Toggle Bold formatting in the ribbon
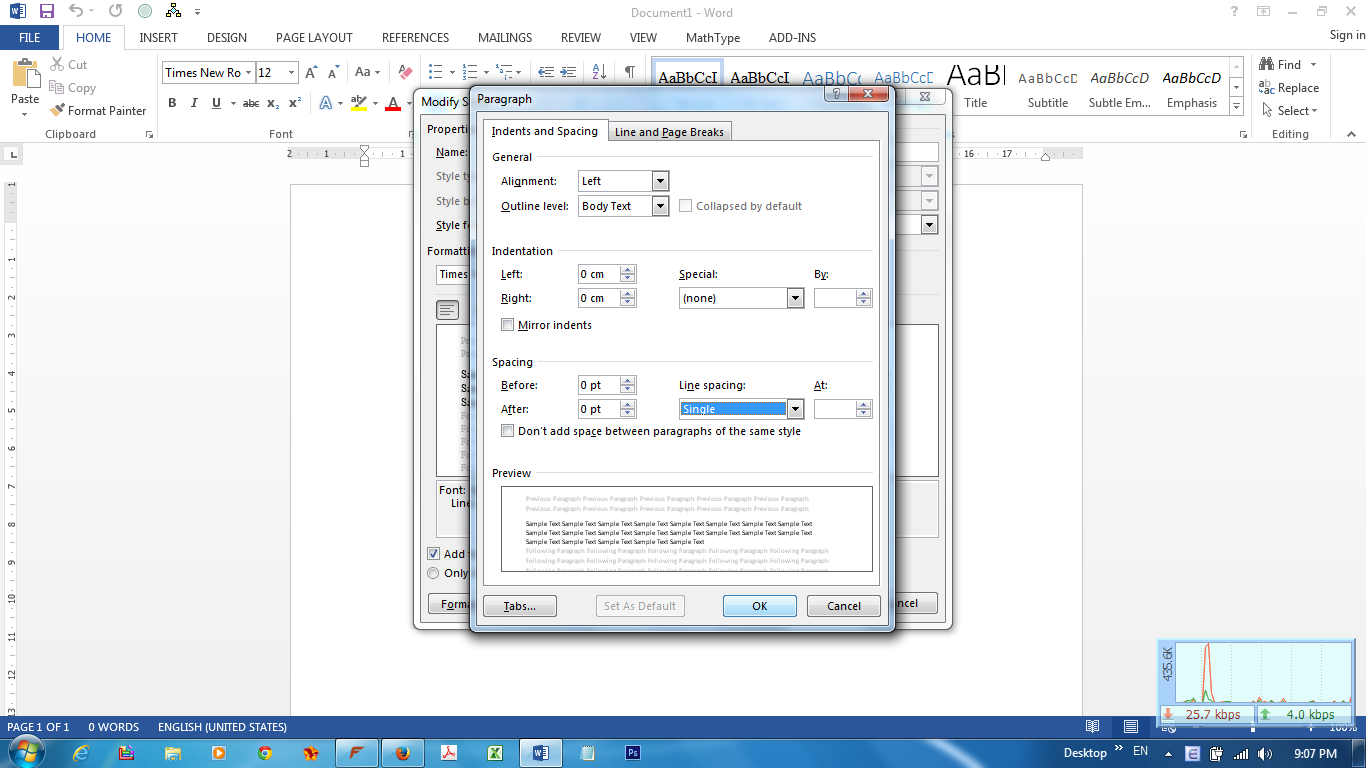Screen dimensions: 1366x768 click(172, 103)
